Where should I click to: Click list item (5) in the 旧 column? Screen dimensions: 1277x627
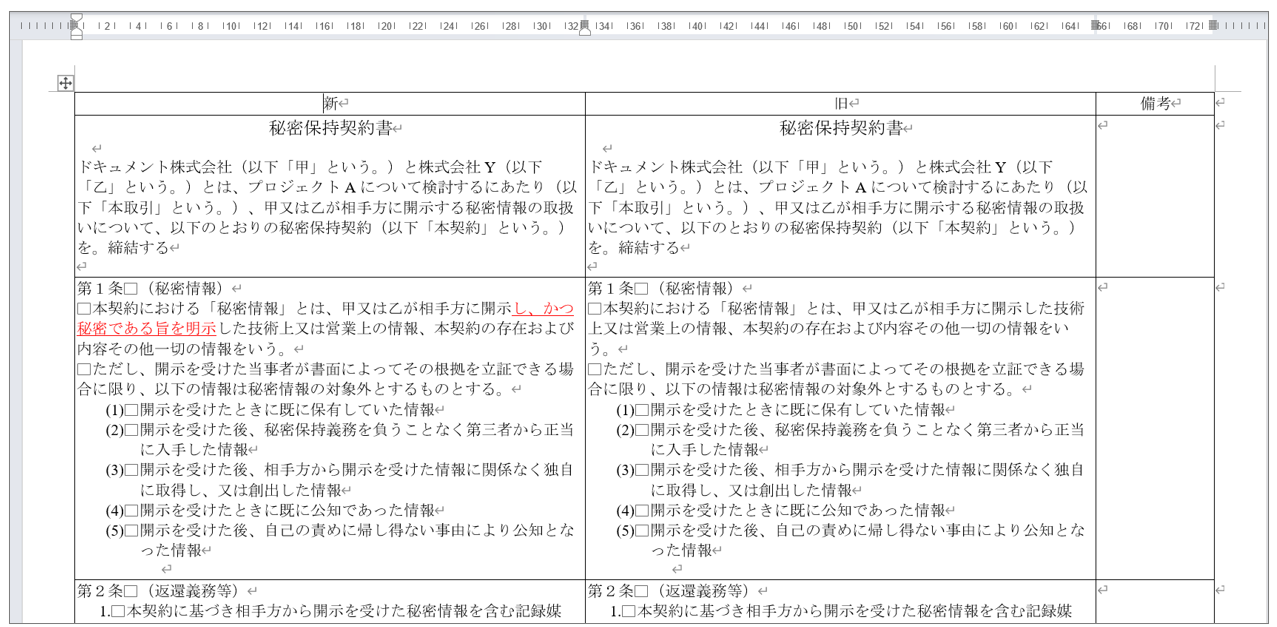pos(850,530)
